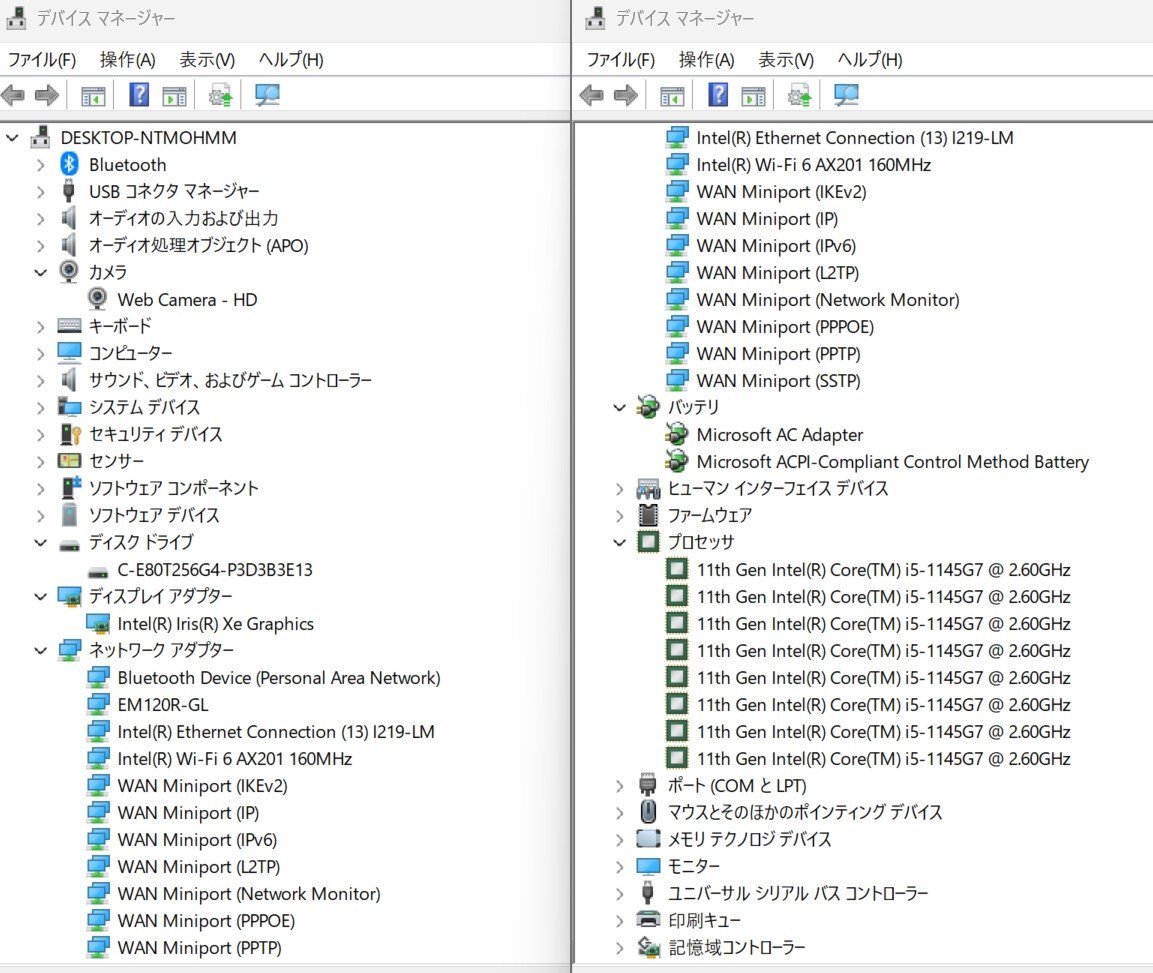The width and height of the screenshot is (1153, 973).
Task: Select オーディオの入力および出力 category
Action: pos(184,218)
